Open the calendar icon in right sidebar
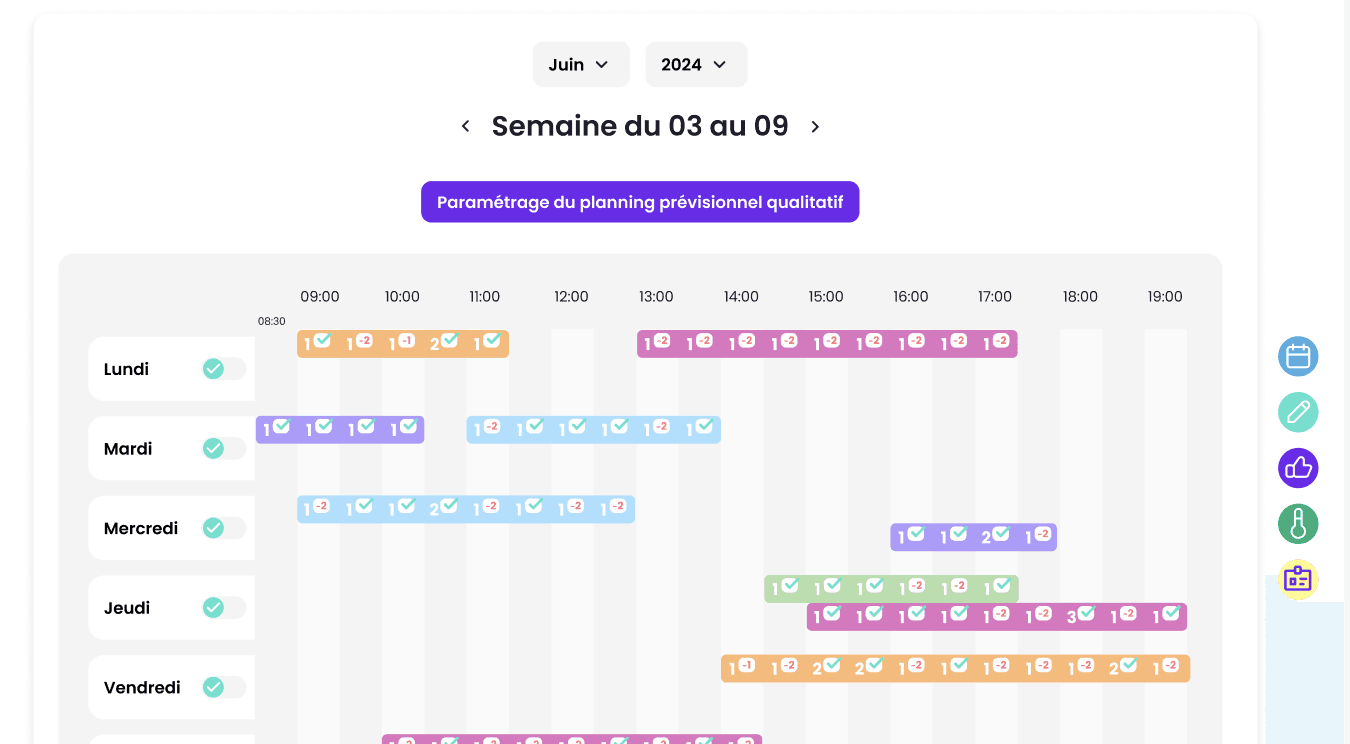The image size is (1350, 744). coord(1298,356)
